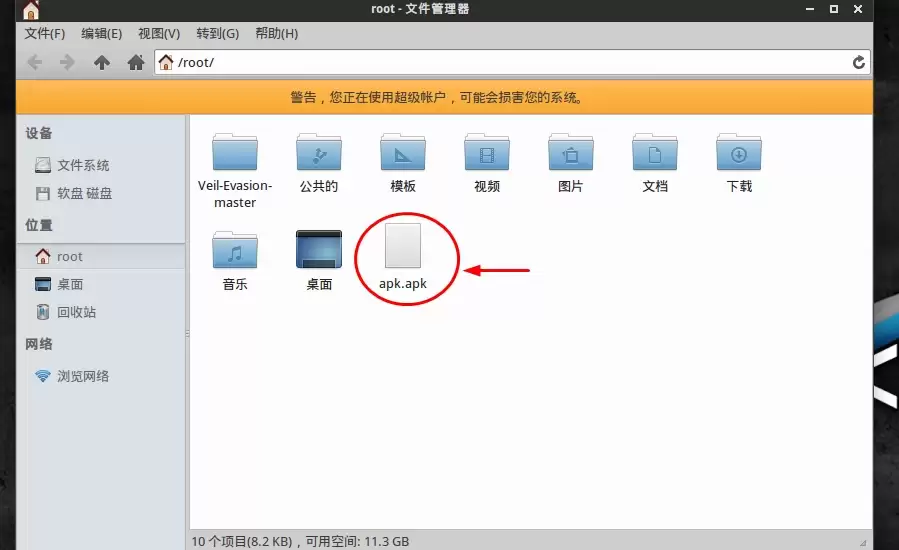Screen dimensions: 899x550
Task: Select the apk.apk file icon
Action: coord(402,245)
